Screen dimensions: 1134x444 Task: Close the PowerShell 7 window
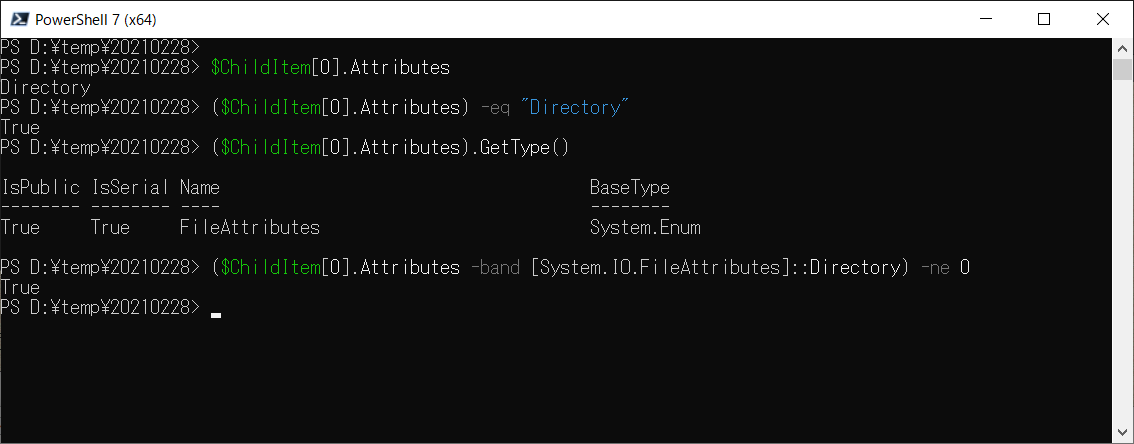click(x=1103, y=20)
